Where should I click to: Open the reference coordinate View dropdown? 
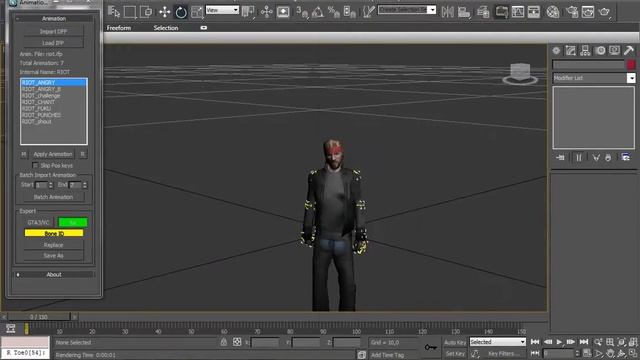coord(222,10)
